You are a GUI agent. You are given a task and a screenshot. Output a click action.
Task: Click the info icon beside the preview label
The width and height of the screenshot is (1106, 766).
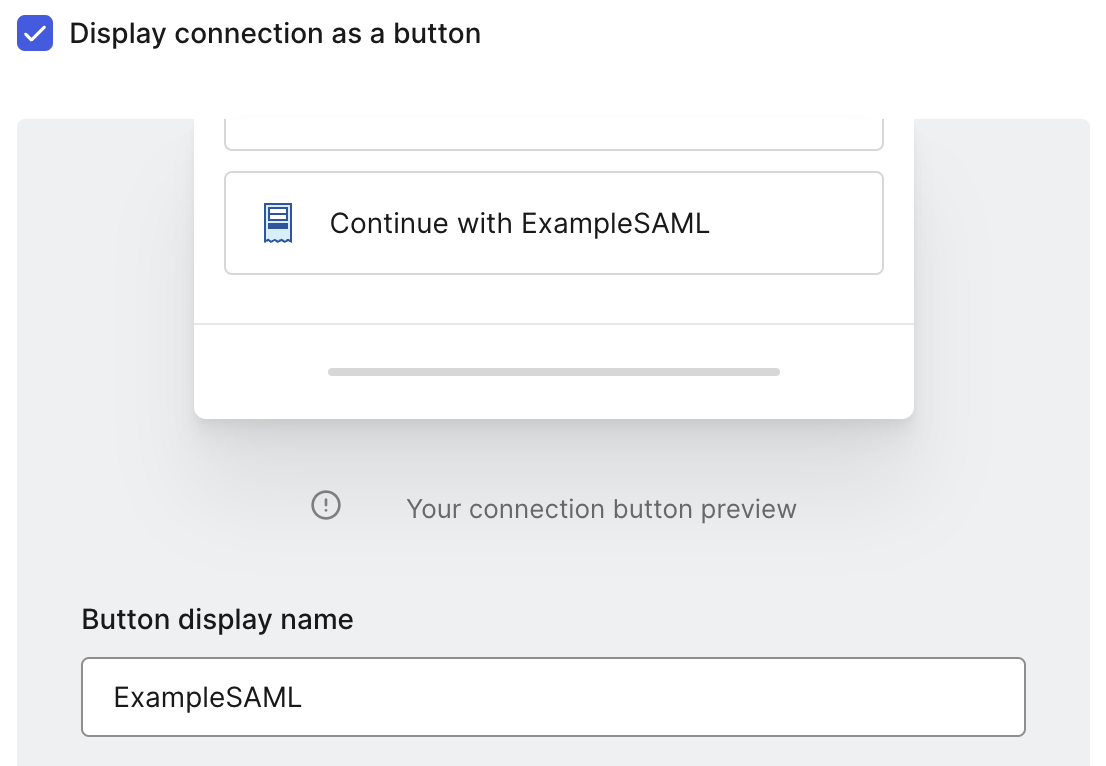pyautogui.click(x=325, y=506)
